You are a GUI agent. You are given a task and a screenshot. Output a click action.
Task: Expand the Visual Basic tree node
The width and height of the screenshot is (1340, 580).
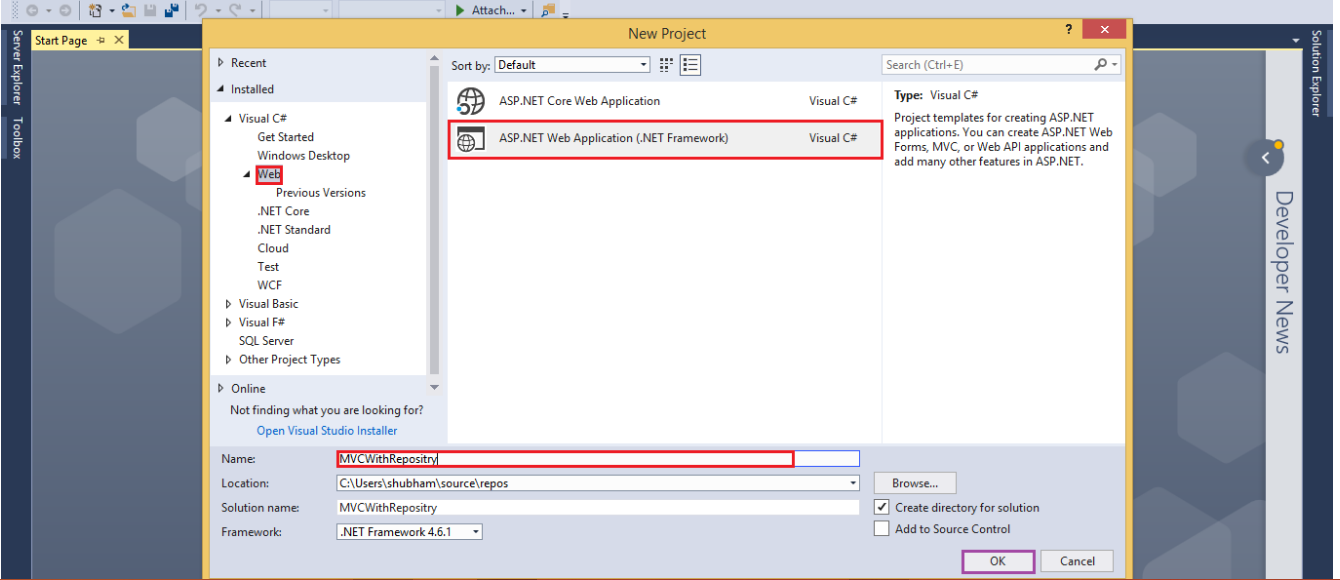coord(229,304)
